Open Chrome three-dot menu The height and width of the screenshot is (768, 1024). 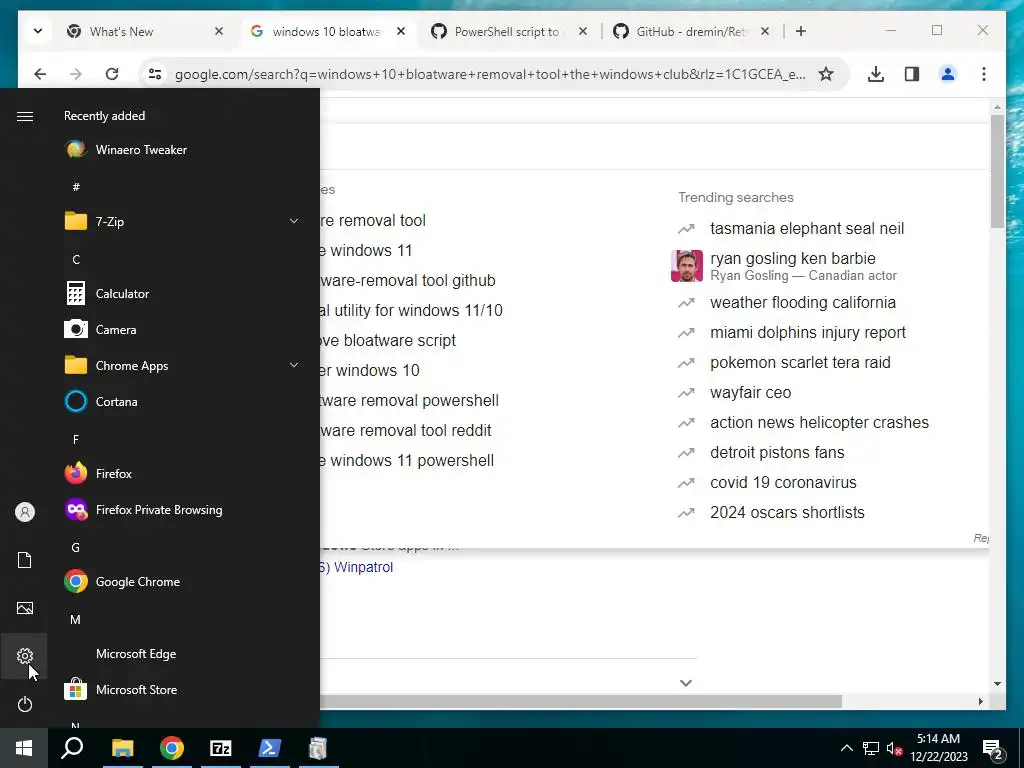pos(984,74)
